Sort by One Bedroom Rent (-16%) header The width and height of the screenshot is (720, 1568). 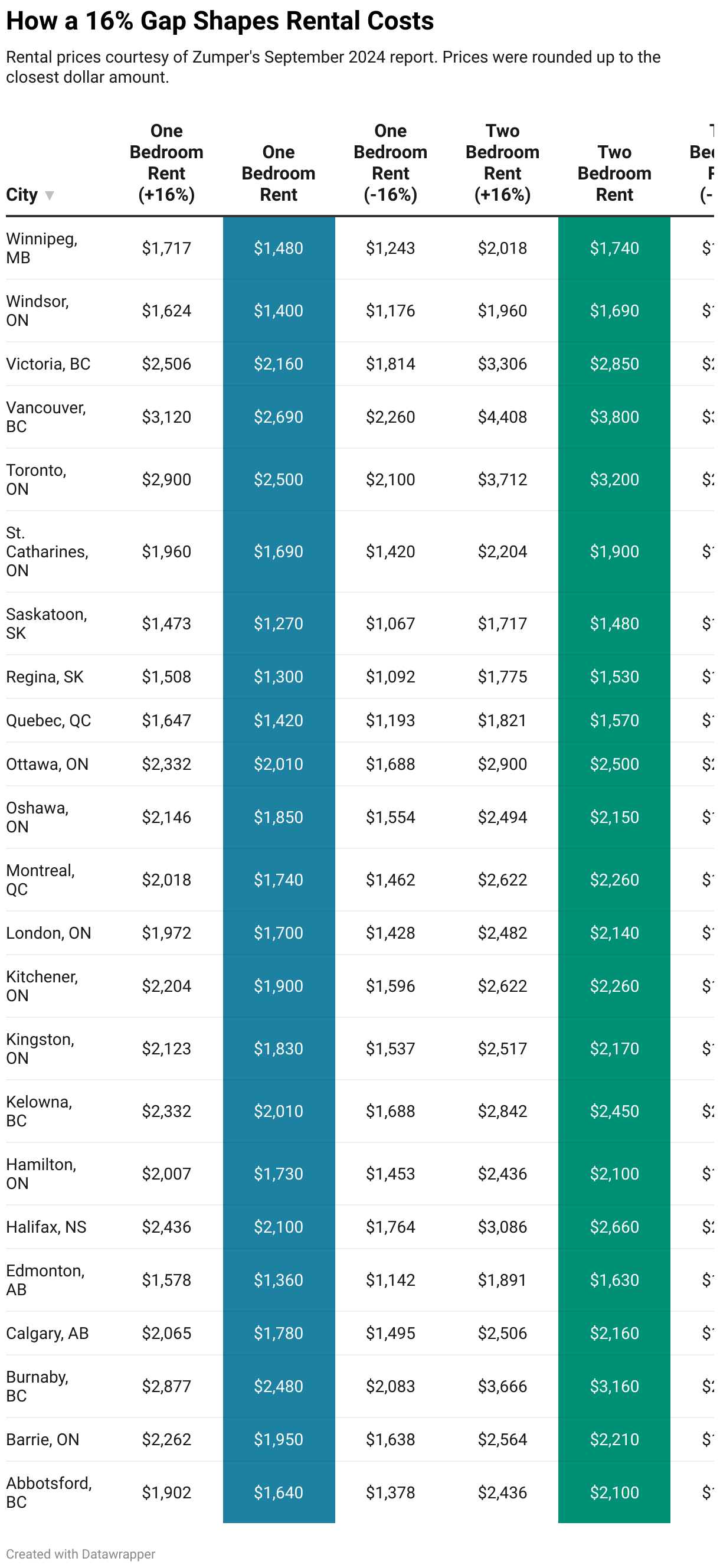[x=390, y=163]
